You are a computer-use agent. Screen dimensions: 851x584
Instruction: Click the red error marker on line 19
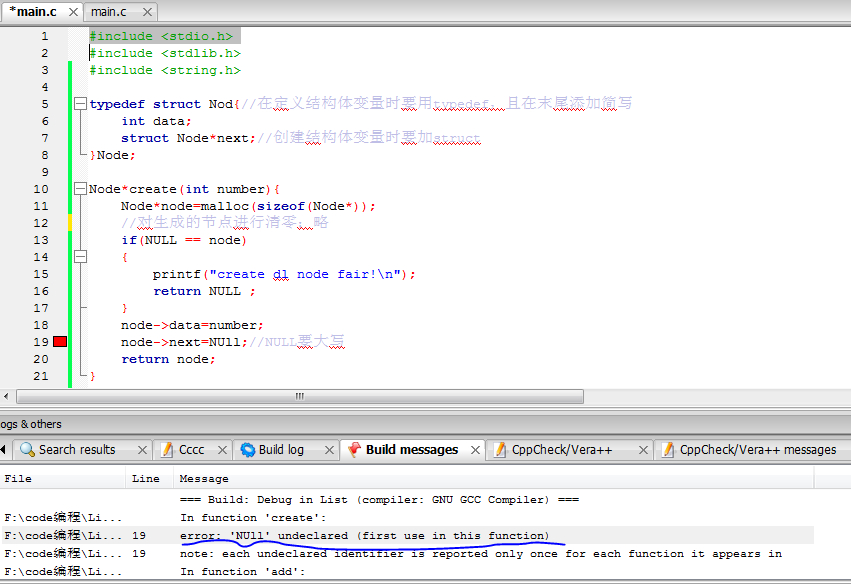point(60,342)
